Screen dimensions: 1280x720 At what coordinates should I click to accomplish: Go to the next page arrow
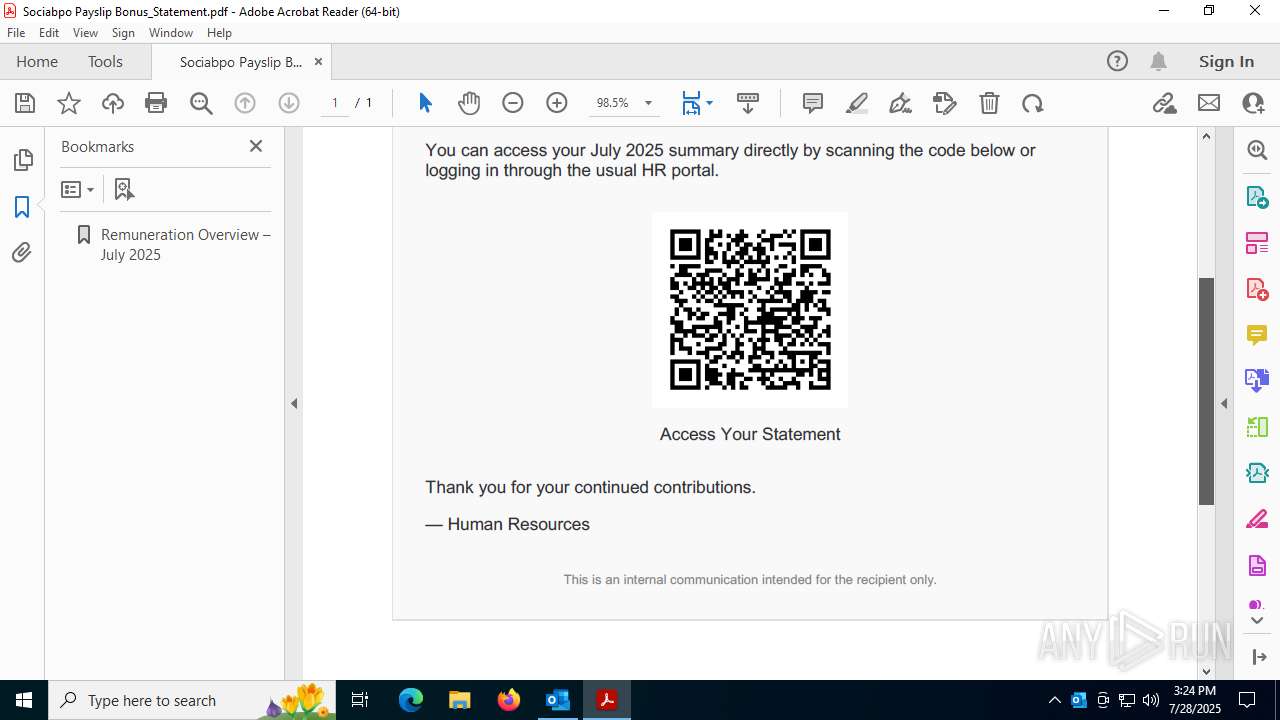coord(289,103)
